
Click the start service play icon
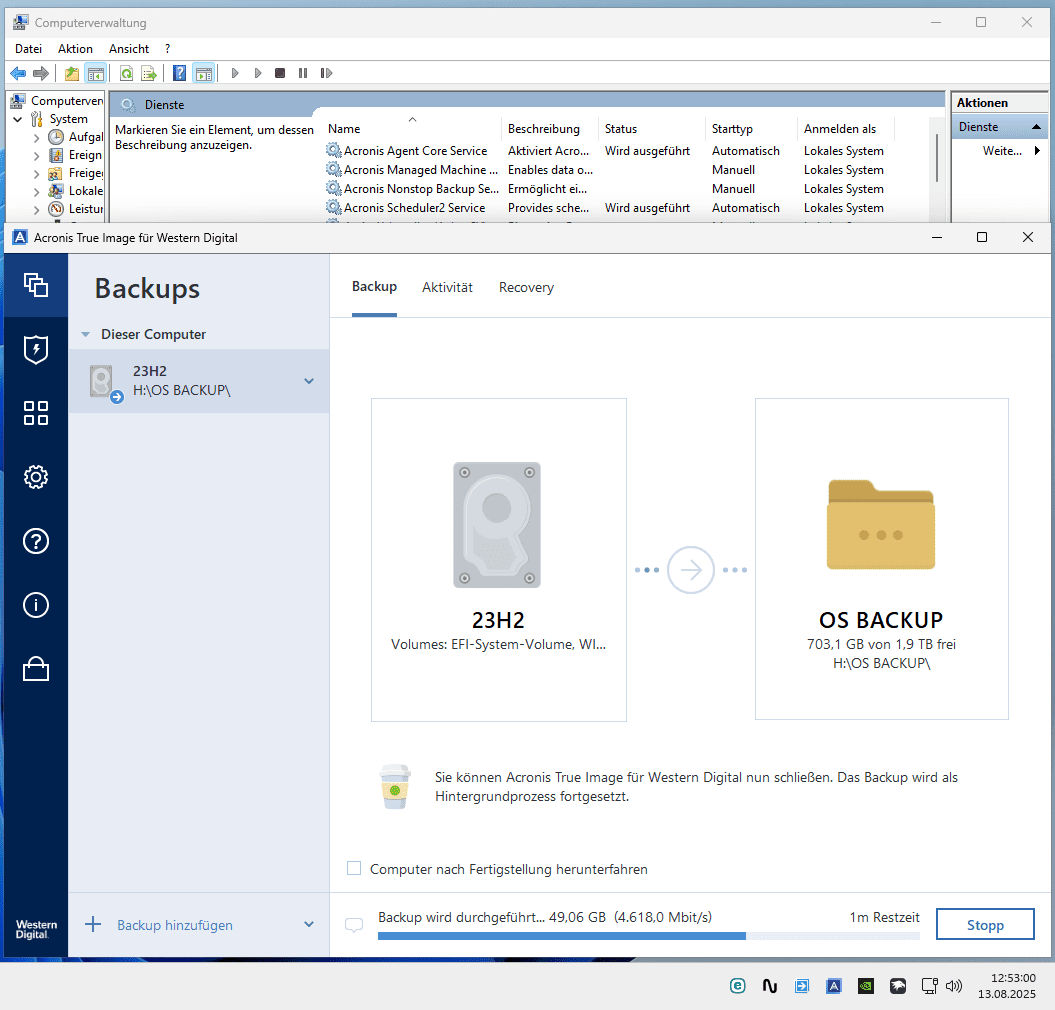pyautogui.click(x=235, y=73)
